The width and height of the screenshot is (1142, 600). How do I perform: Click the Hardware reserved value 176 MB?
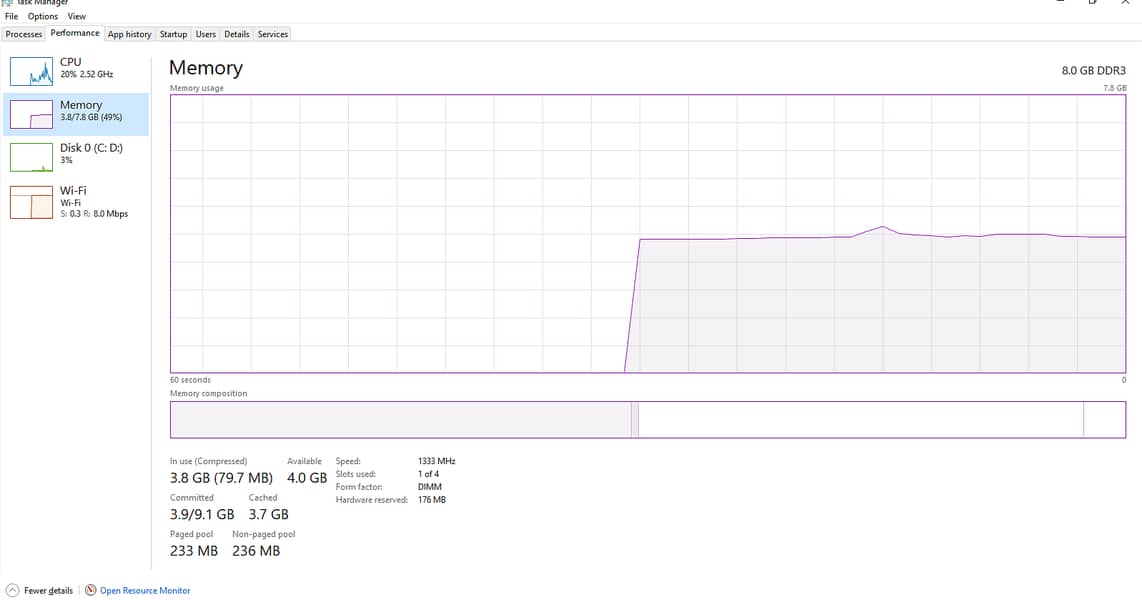coord(432,500)
